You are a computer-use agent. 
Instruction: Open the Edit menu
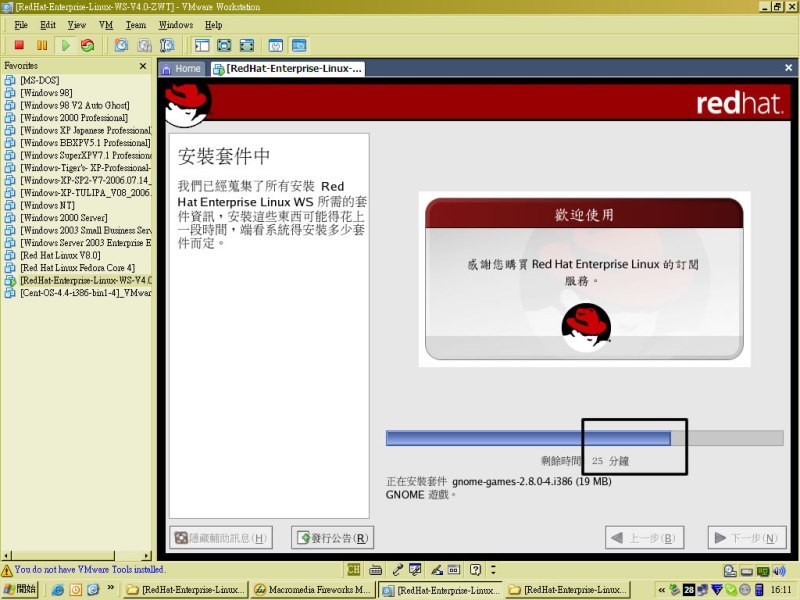pyautogui.click(x=48, y=25)
